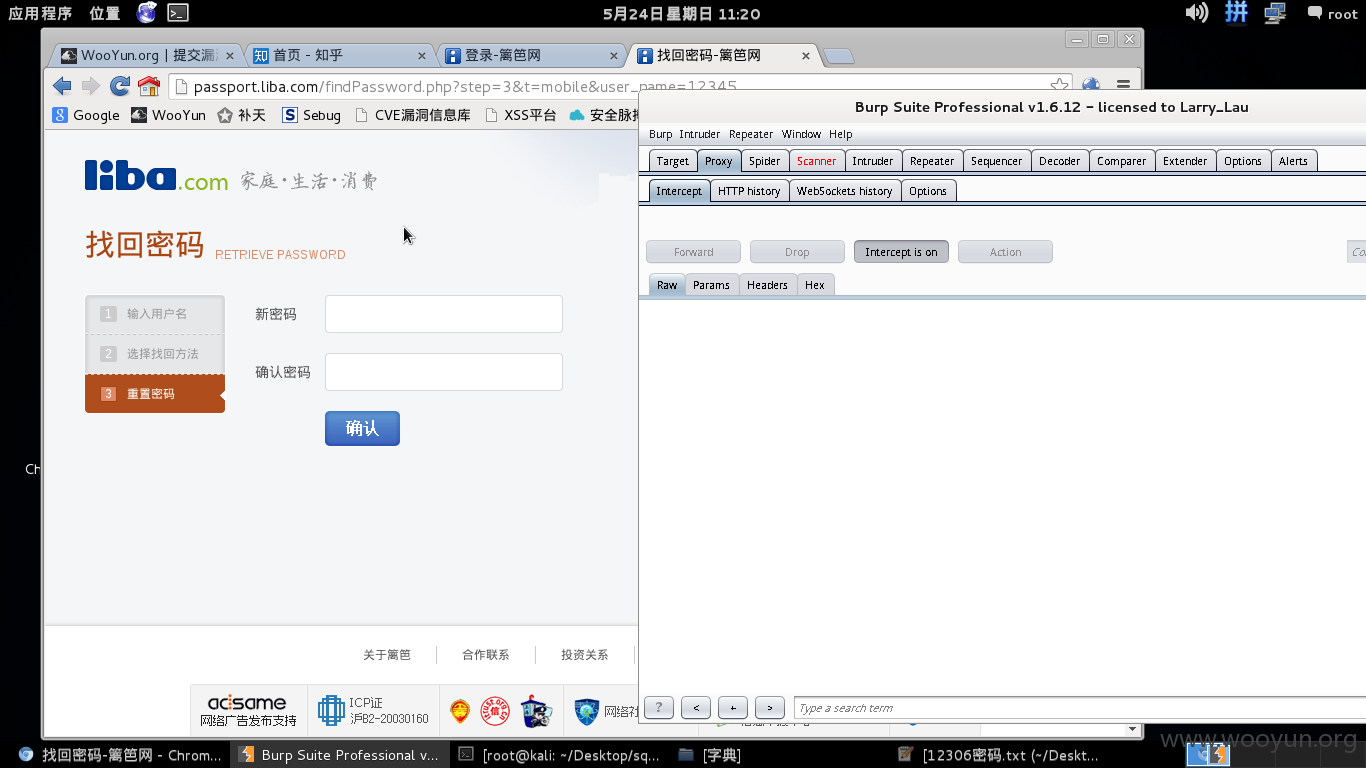Click the 关于篱笆 footer link
1366x768 pixels.
tap(387, 655)
